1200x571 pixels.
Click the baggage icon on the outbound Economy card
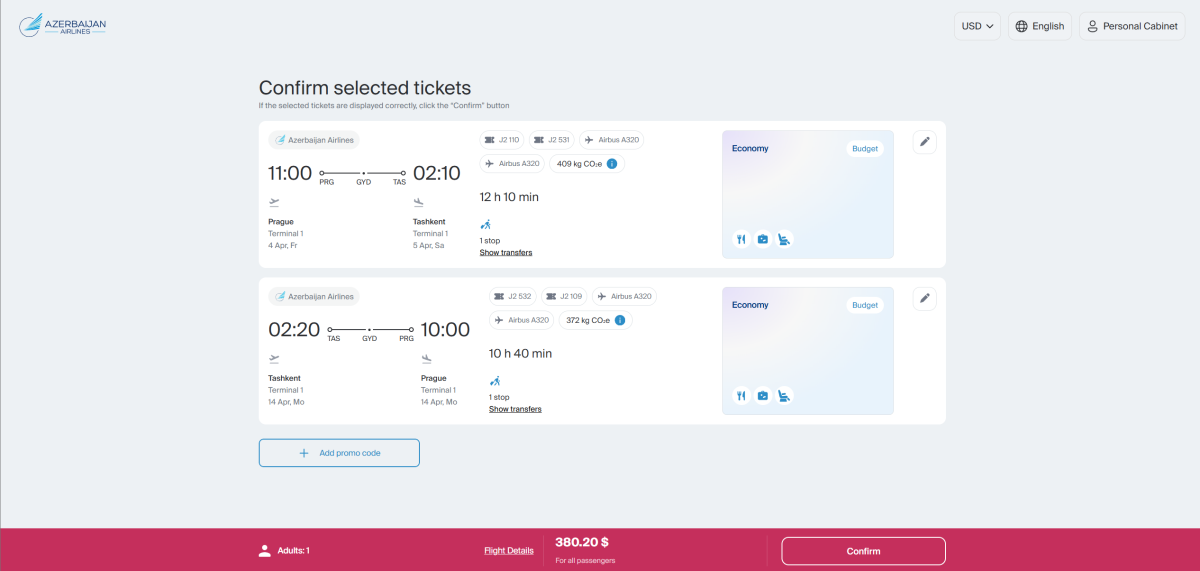coord(763,239)
